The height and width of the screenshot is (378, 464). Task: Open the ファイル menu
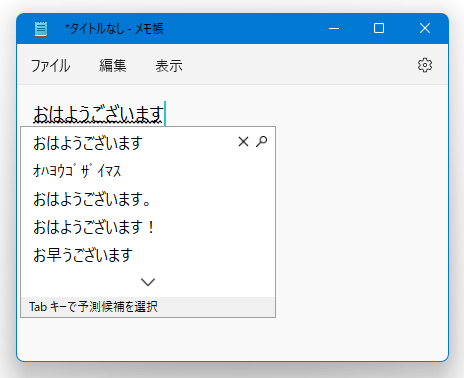(51, 66)
